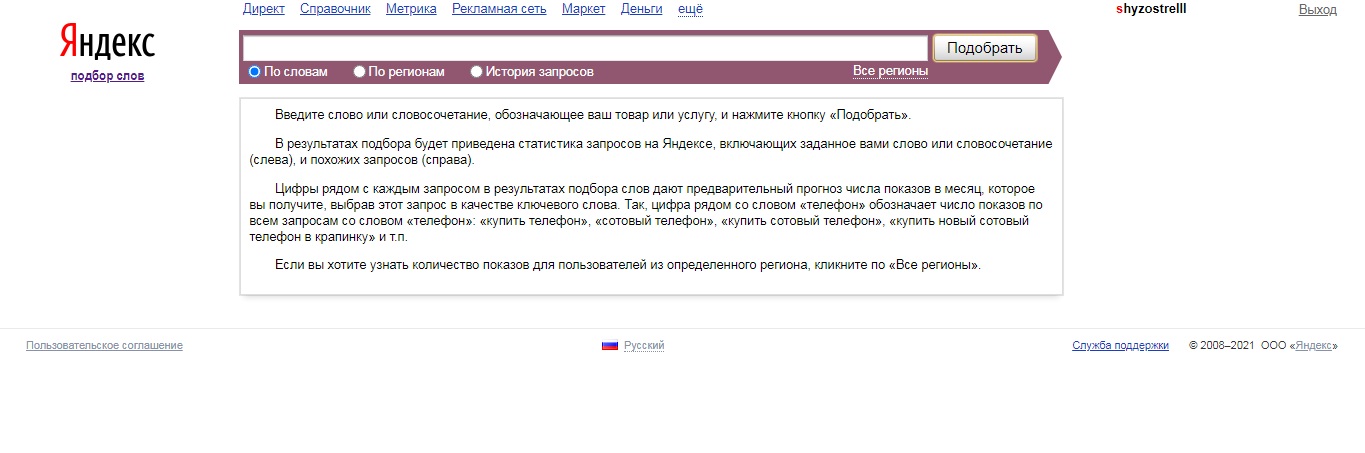This screenshot has height=453, width=1365.
Task: Click the paragraph starting «Если вы хотите узнать»
Action: tap(628, 265)
